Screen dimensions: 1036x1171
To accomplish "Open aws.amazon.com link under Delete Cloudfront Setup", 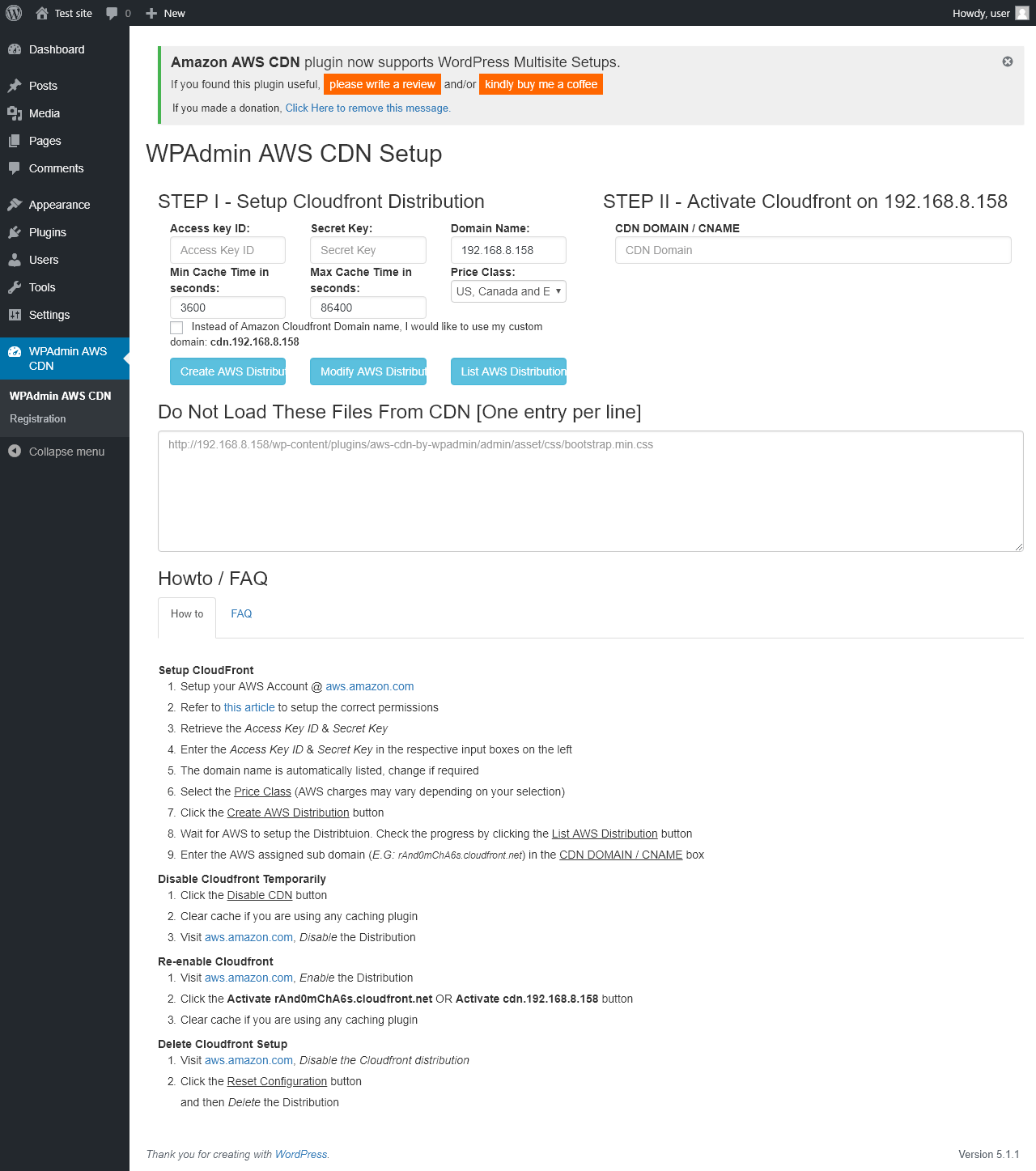I will pos(248,1060).
